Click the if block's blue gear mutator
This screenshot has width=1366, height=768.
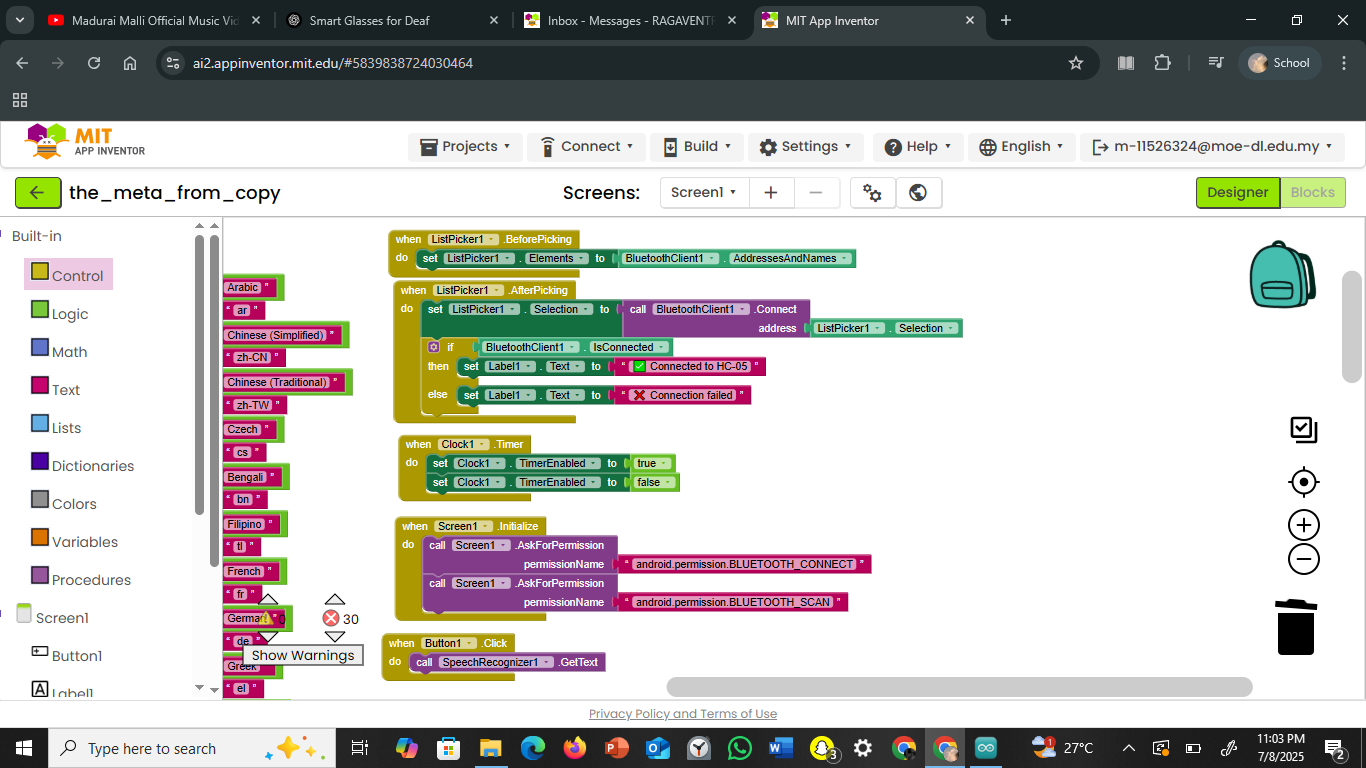(433, 347)
